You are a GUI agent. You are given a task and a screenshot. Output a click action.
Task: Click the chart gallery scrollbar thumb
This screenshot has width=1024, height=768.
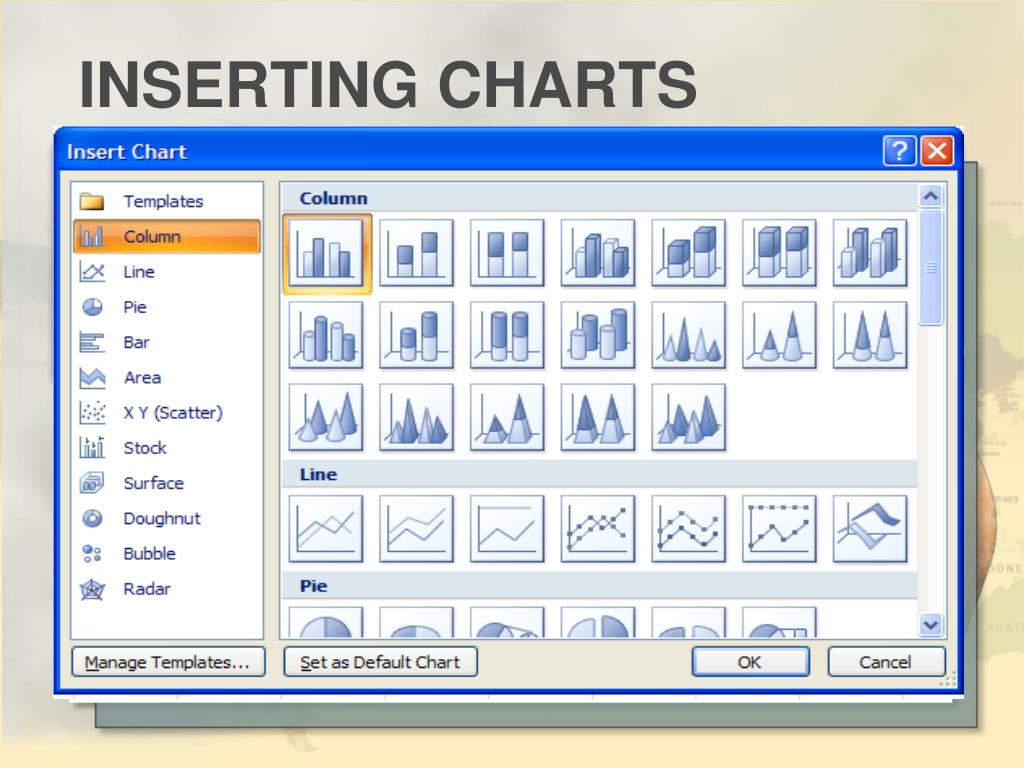[x=931, y=267]
